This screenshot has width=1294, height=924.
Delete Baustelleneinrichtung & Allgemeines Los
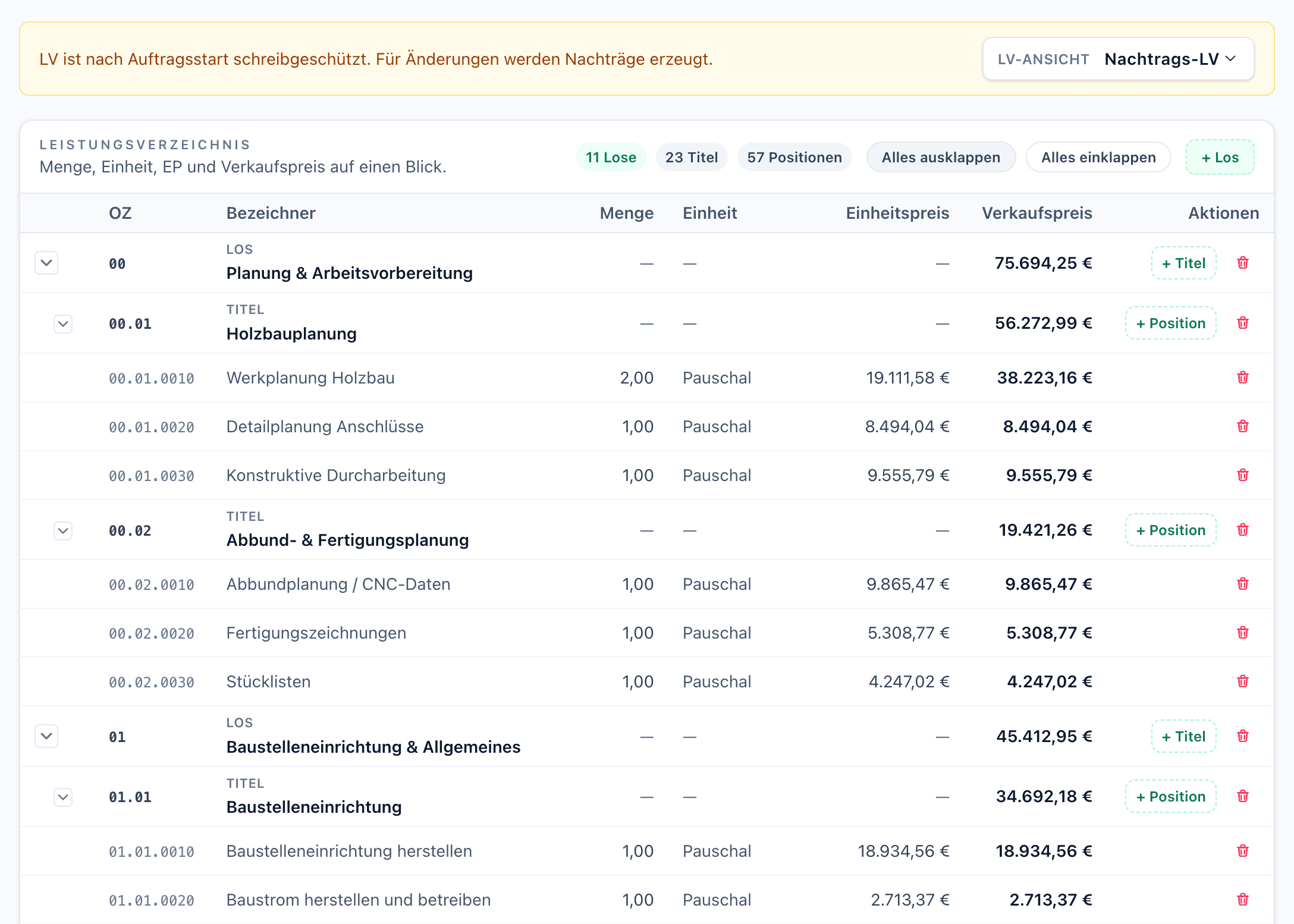pos(1242,736)
